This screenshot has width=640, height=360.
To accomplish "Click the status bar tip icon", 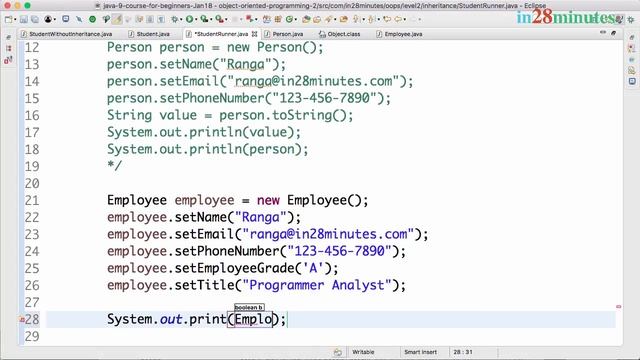I will [x=338, y=352].
